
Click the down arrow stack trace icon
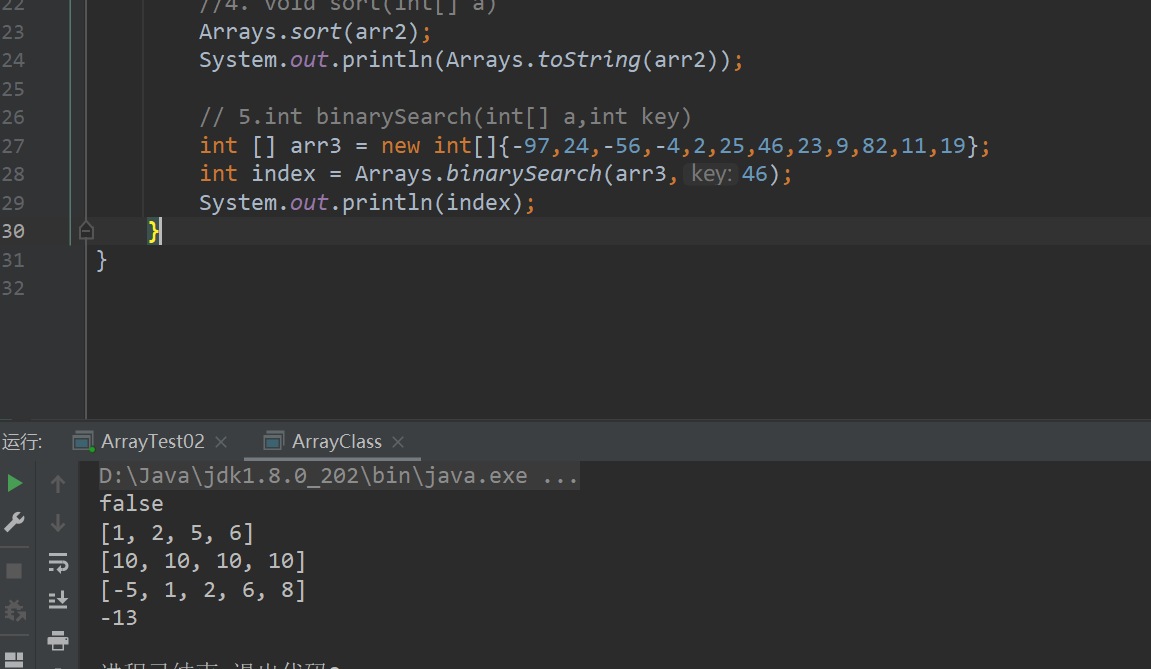tap(58, 522)
